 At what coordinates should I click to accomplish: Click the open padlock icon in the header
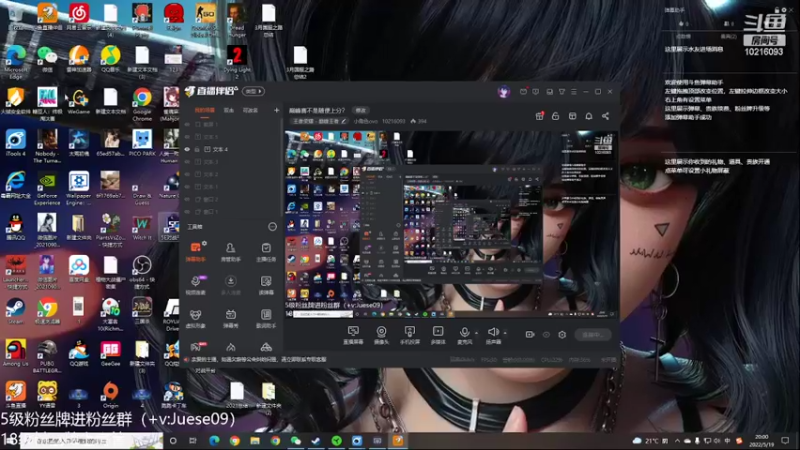[556, 116]
